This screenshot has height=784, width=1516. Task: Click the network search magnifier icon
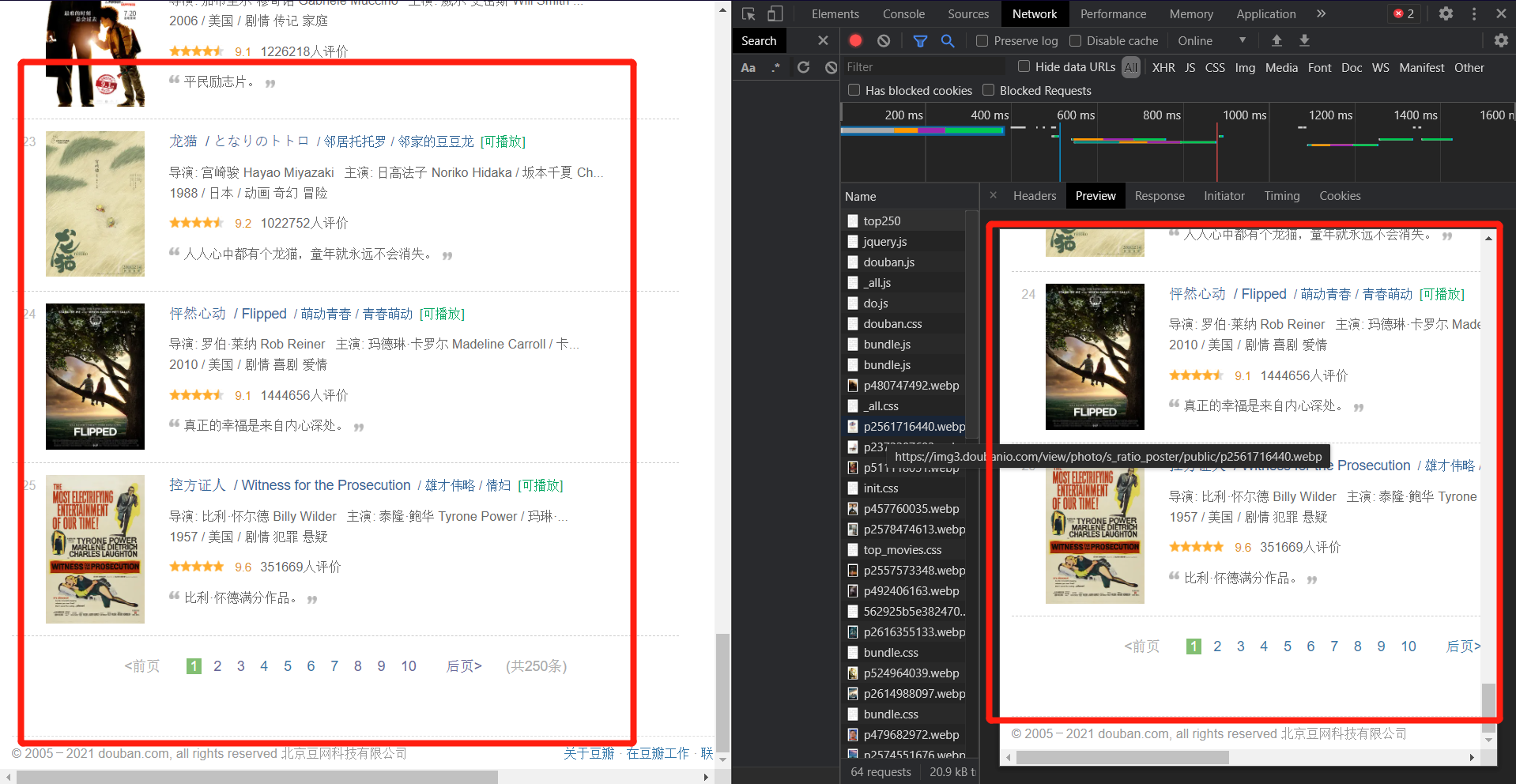tap(948, 40)
